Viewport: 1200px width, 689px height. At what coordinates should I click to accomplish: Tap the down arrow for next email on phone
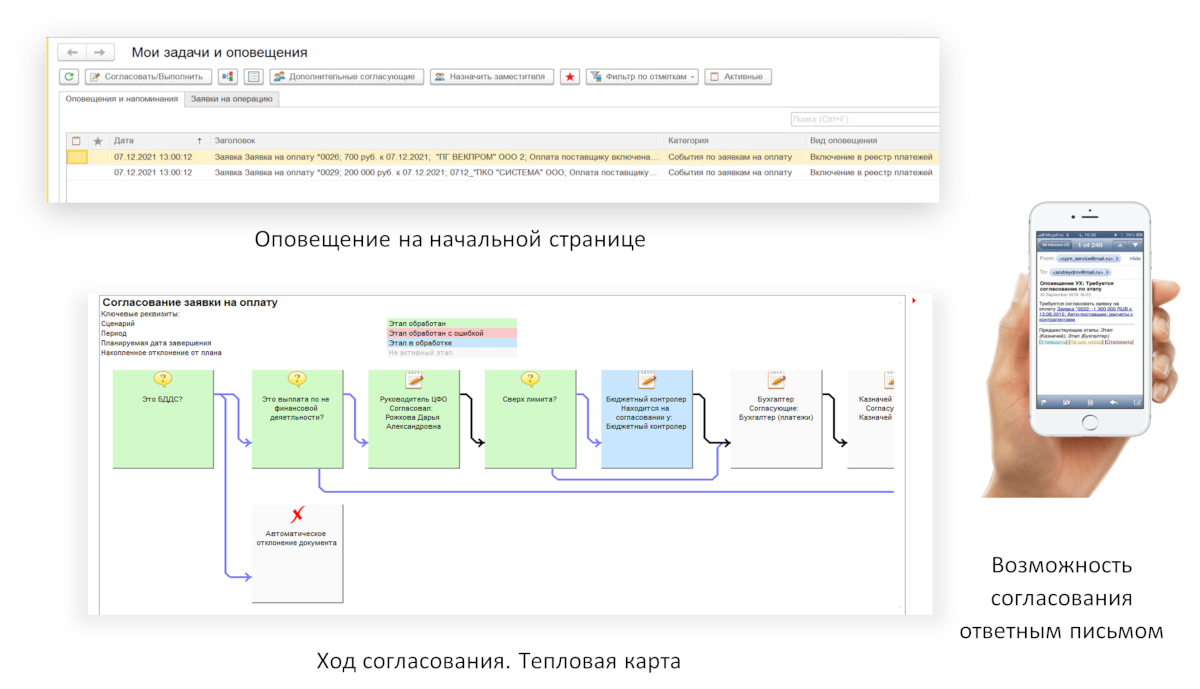[x=1135, y=244]
